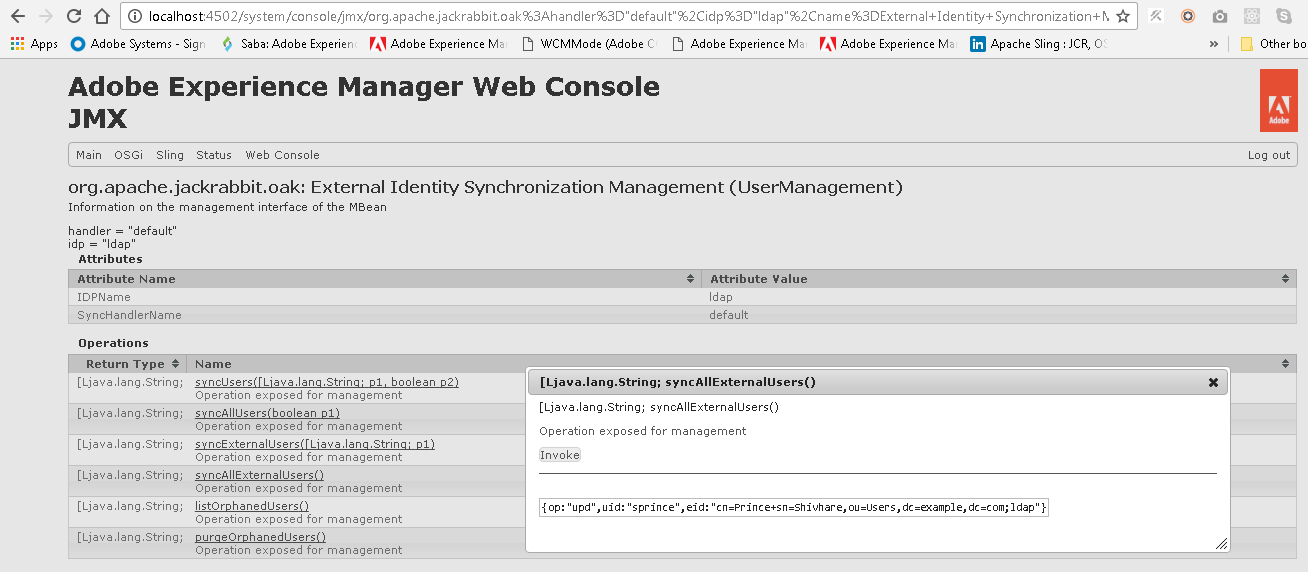
Task: Sort by Attribute Value column arrows
Action: coord(1286,279)
